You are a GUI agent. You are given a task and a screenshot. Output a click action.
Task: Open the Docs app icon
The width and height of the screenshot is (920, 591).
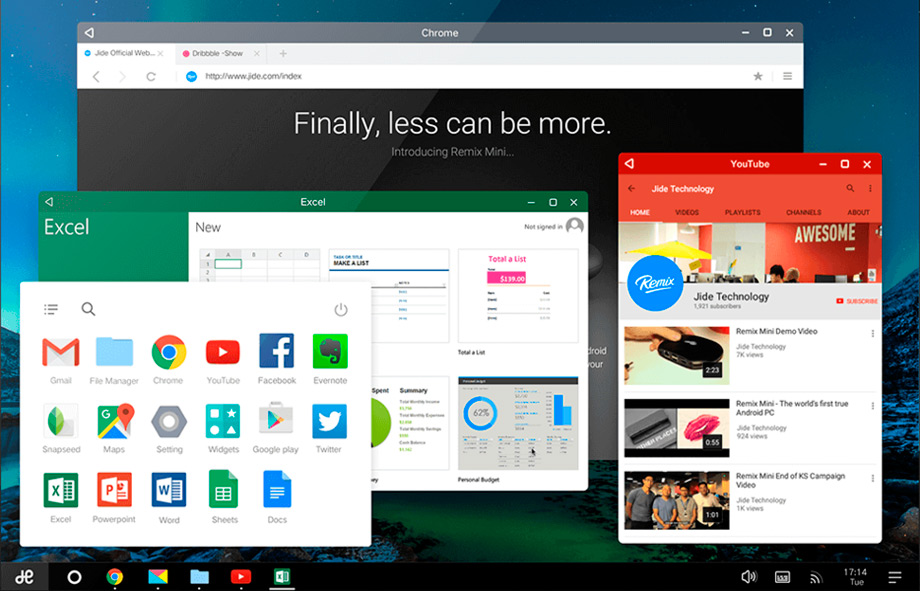click(277, 491)
